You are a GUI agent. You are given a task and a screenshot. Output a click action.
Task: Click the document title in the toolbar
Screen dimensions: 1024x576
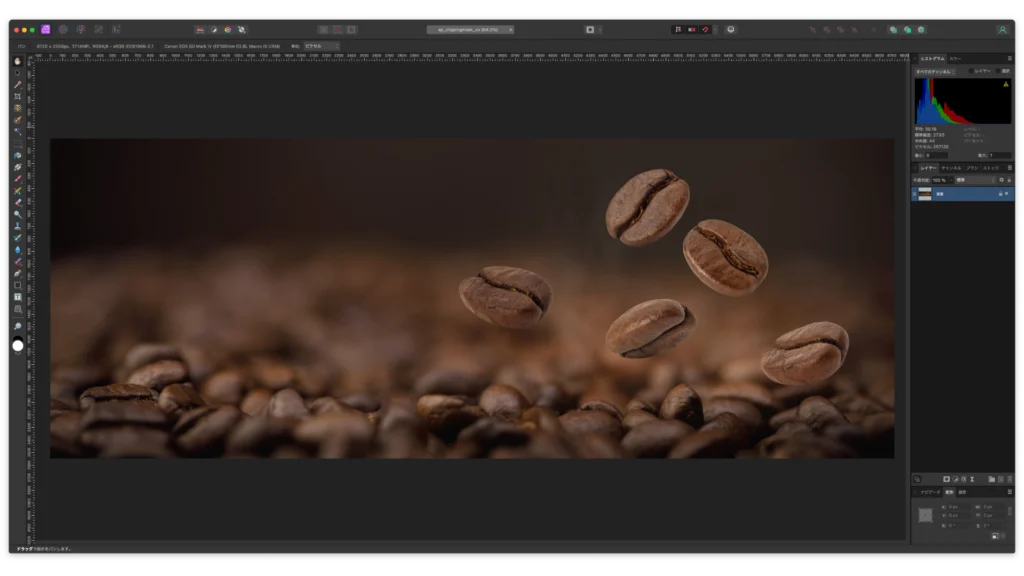coord(470,30)
